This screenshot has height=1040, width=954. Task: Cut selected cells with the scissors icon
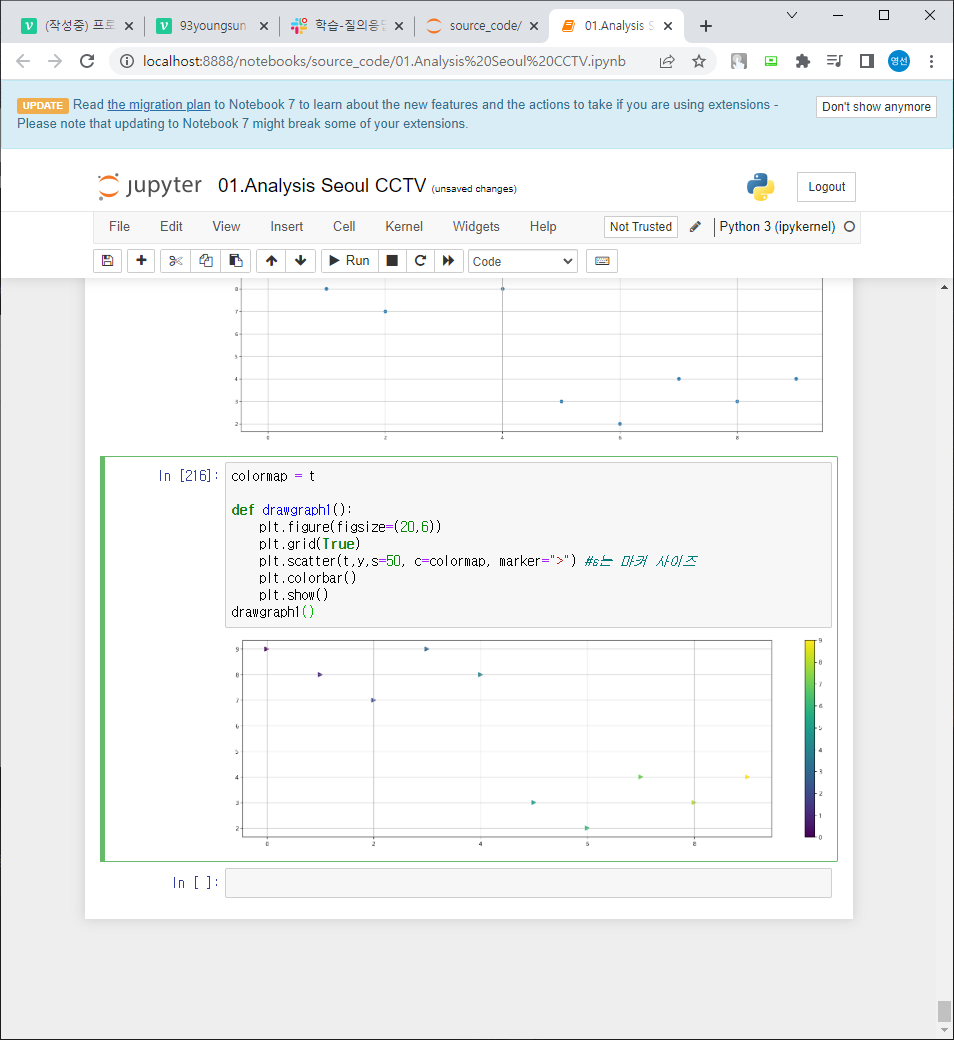[175, 261]
